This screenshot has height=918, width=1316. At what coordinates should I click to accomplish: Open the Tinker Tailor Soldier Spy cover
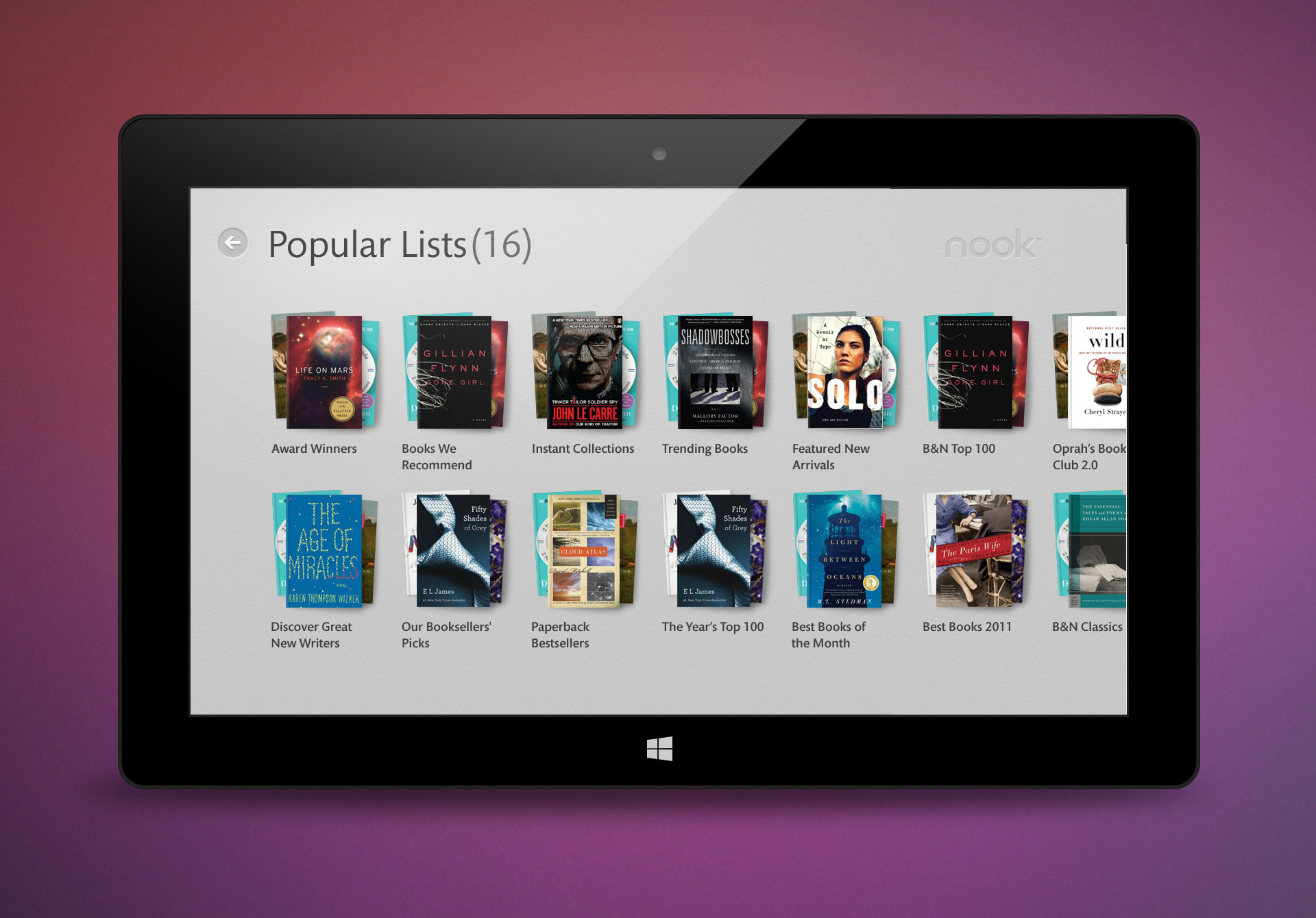pos(585,372)
